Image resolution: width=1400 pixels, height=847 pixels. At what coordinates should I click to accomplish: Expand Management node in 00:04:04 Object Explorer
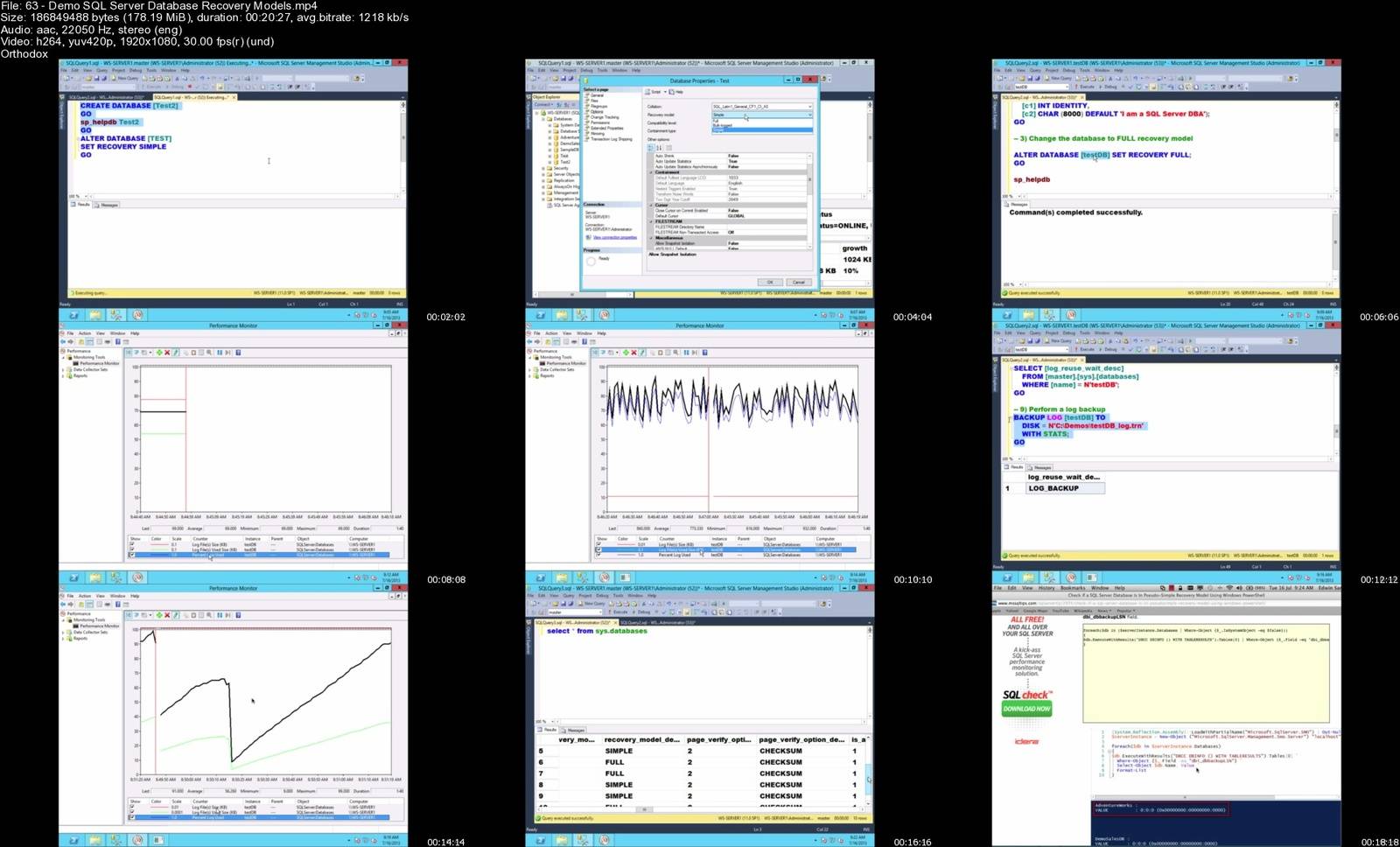tap(543, 193)
